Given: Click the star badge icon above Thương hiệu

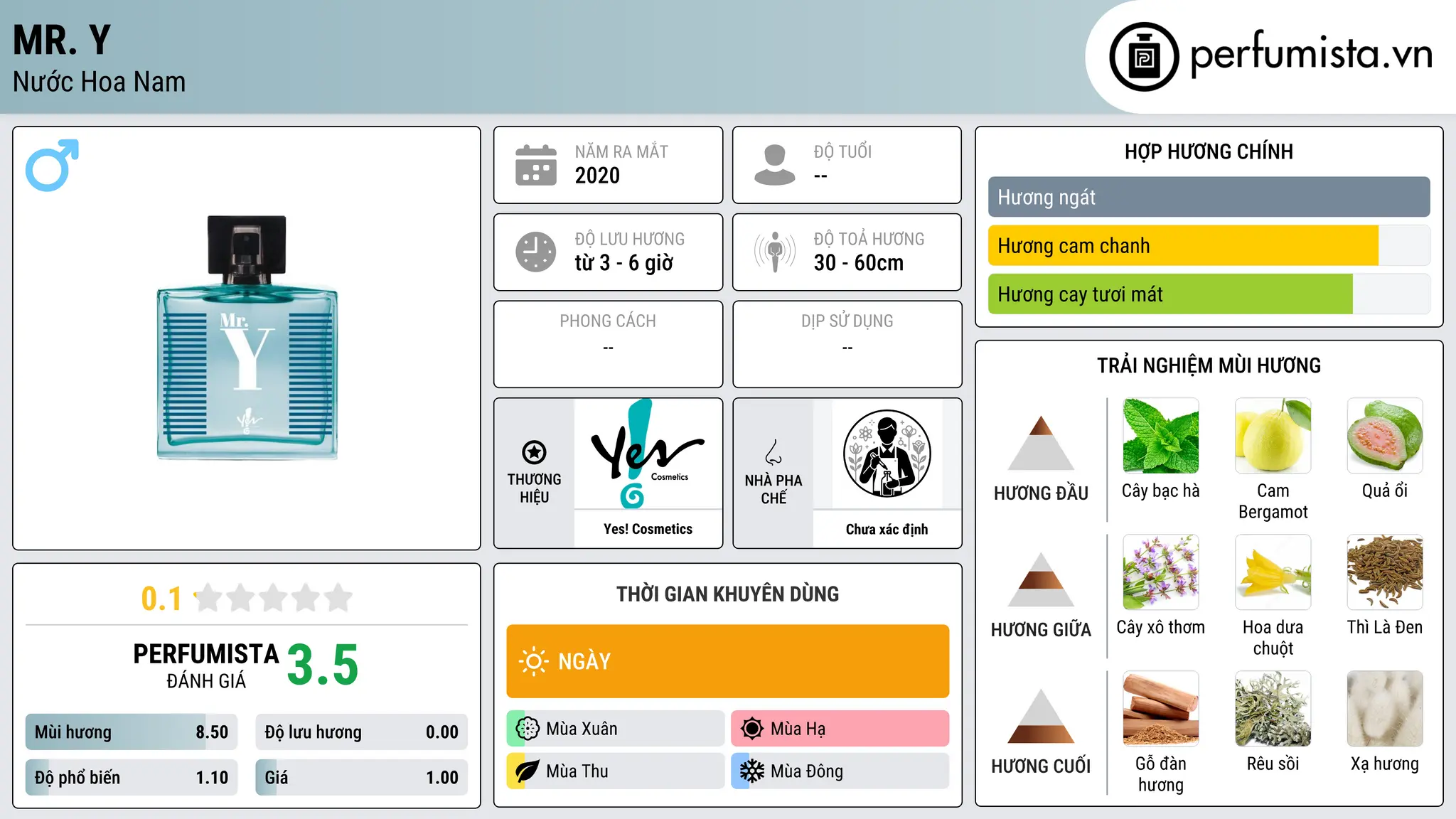Looking at the screenshot, I should pyautogui.click(x=534, y=452).
